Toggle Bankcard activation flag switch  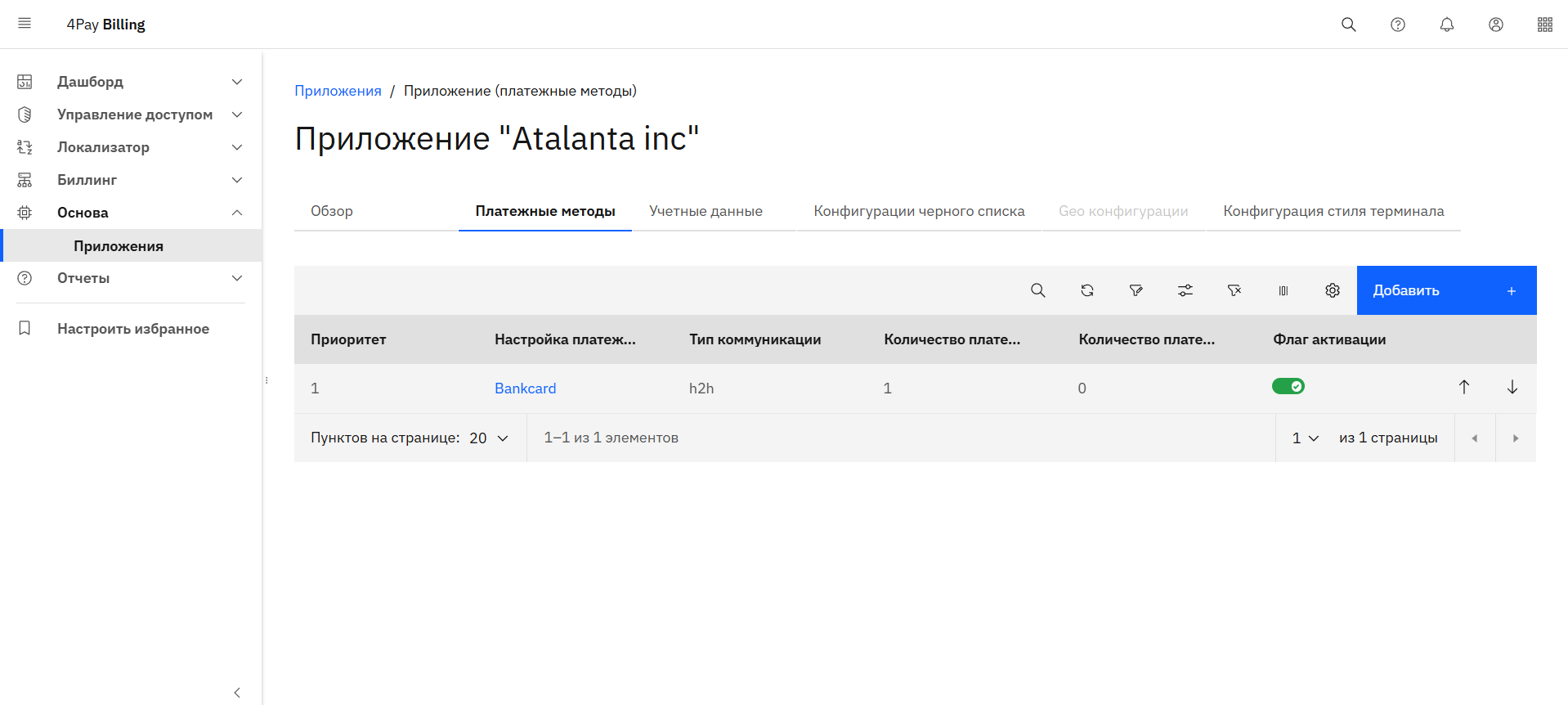(1288, 386)
